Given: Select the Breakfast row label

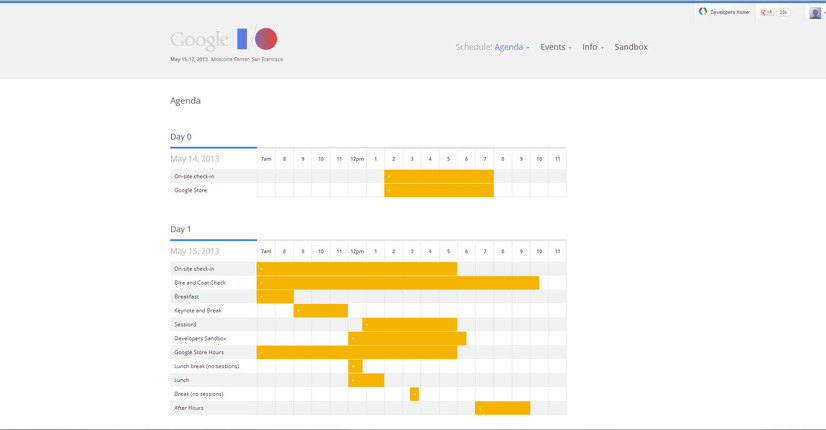Looking at the screenshot, I should point(186,297).
